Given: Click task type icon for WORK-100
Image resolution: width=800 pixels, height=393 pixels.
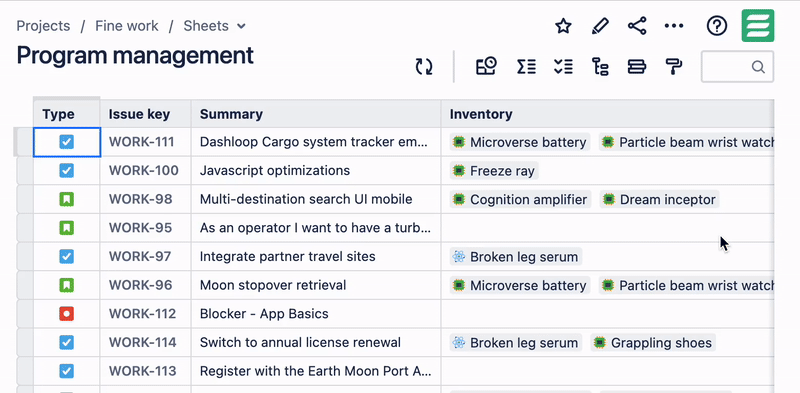Looking at the screenshot, I should tap(66, 170).
